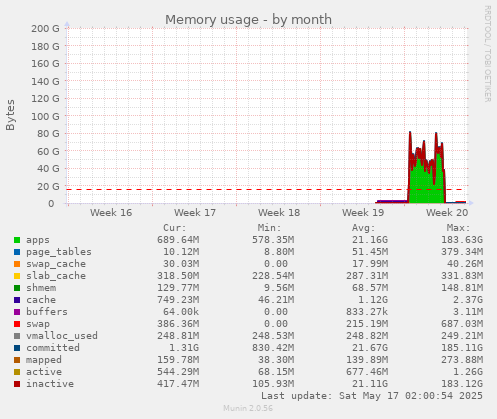Click the 'slab_cache' legend label
The height and width of the screenshot is (419, 497).
click(x=56, y=276)
